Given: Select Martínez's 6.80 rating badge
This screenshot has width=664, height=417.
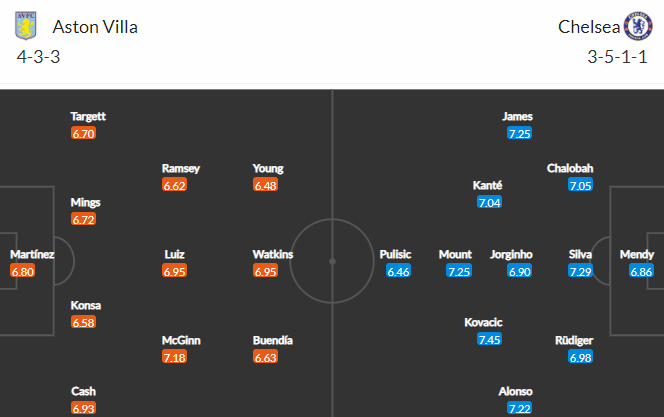Looking at the screenshot, I should coord(23,271).
